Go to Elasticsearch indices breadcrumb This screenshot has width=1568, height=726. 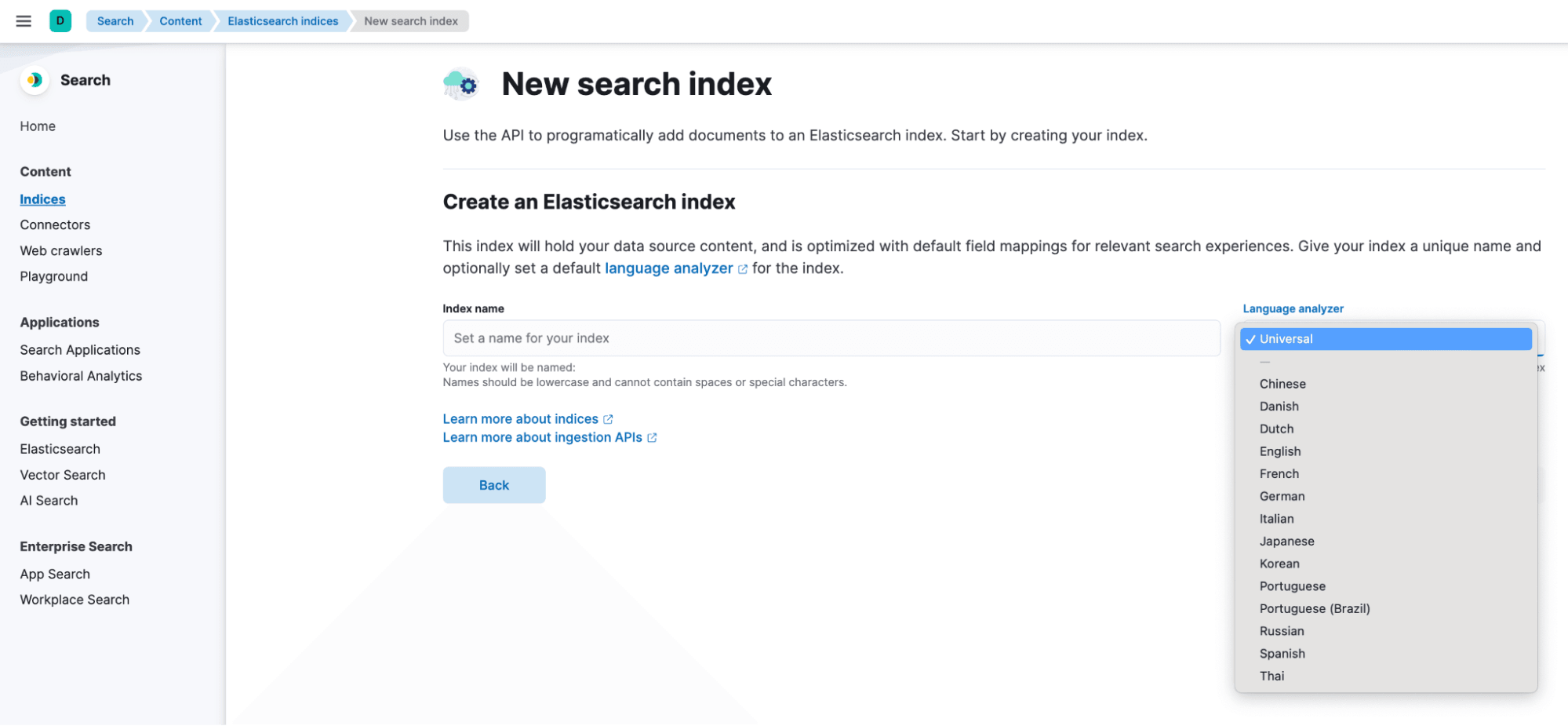[282, 21]
